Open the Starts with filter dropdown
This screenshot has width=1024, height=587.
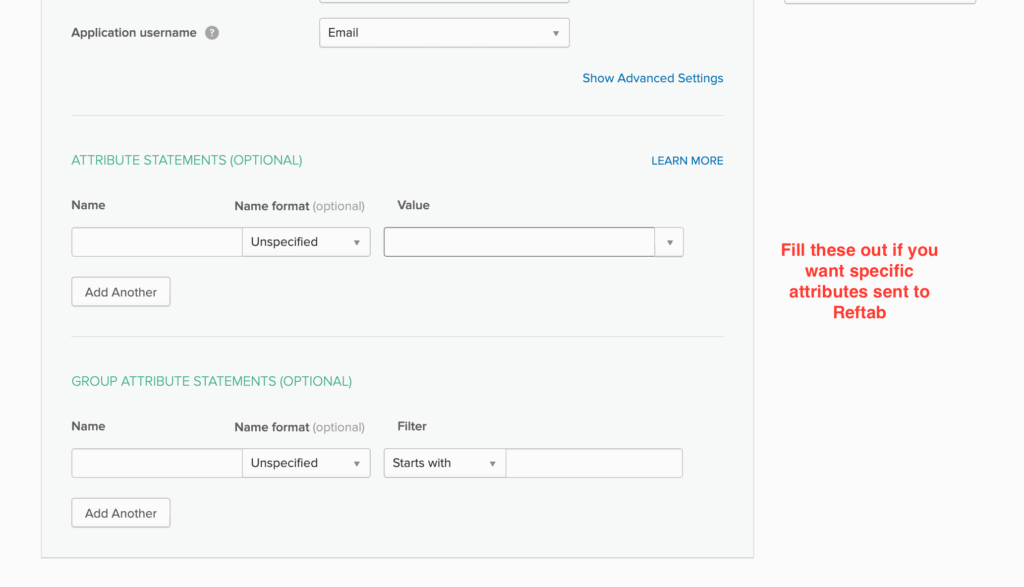pos(444,463)
